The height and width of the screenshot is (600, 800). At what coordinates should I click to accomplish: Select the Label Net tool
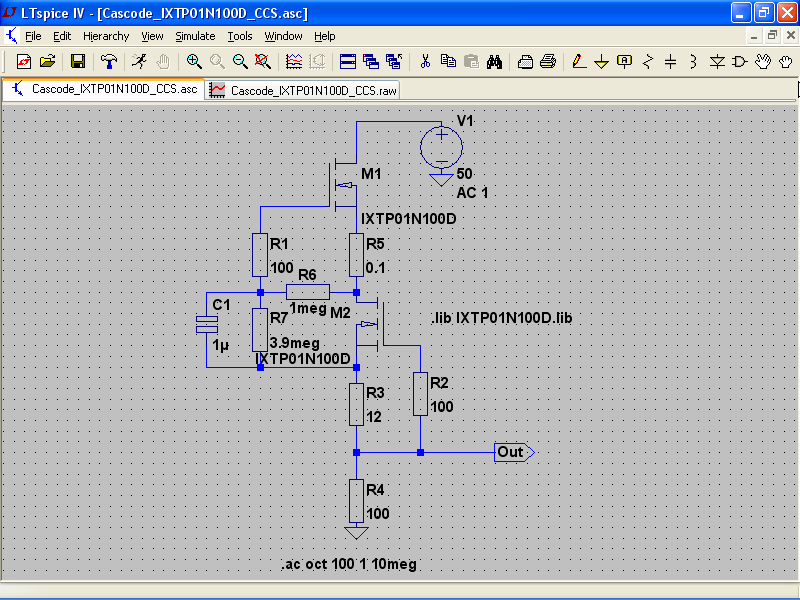(x=624, y=62)
